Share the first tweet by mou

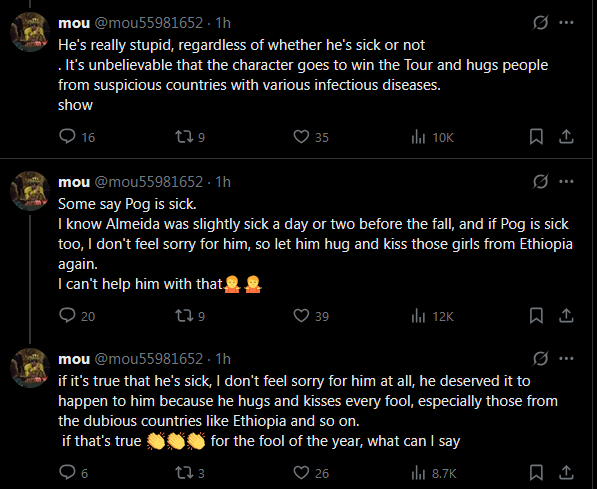point(565,137)
